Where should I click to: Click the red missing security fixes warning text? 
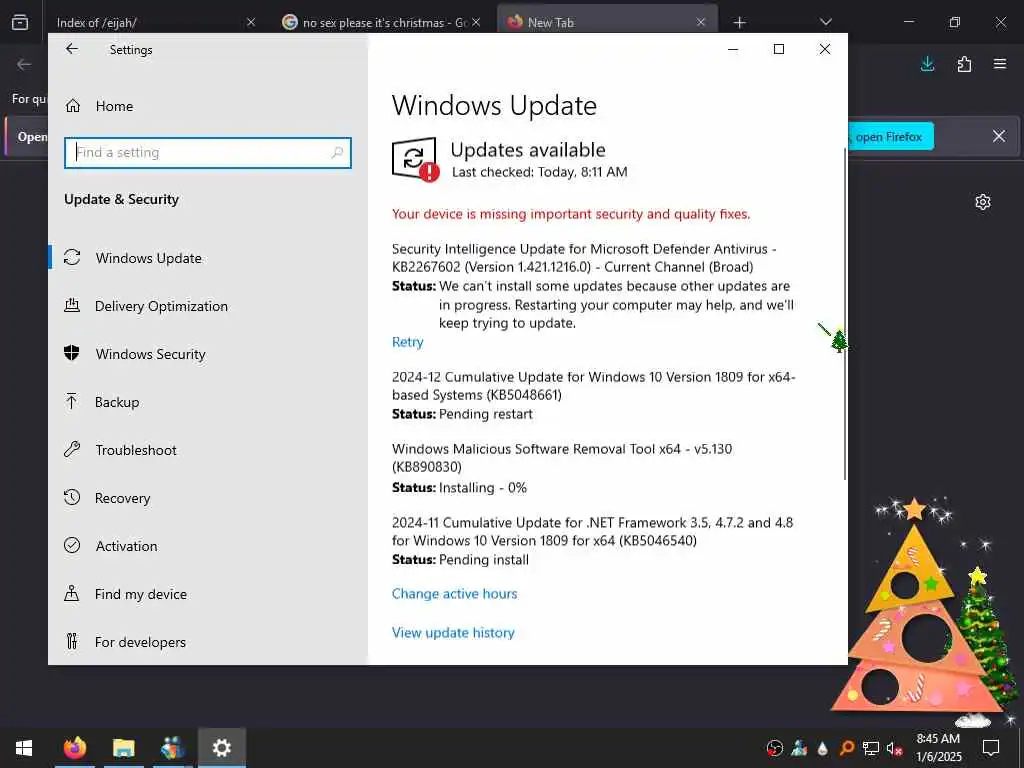[x=571, y=214]
